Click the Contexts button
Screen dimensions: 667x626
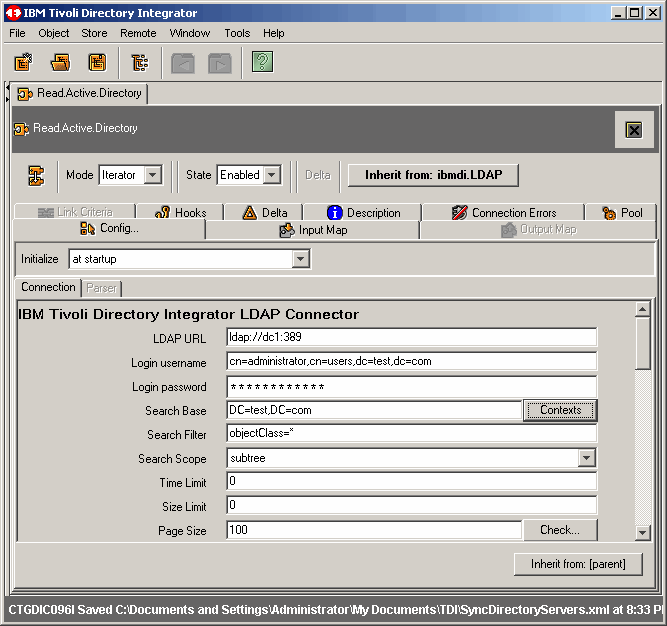[x=560, y=410]
